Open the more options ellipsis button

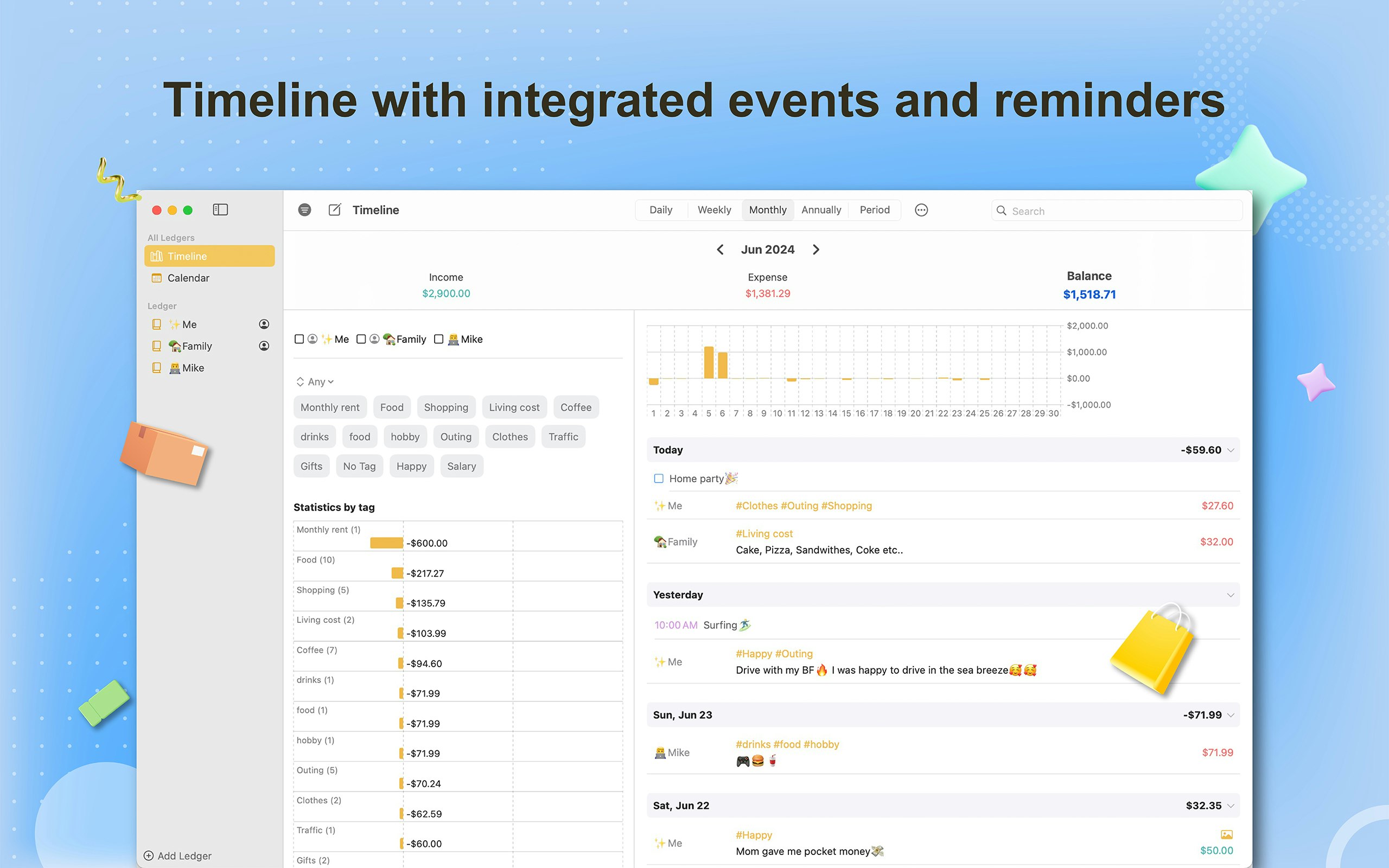pyautogui.click(x=921, y=210)
